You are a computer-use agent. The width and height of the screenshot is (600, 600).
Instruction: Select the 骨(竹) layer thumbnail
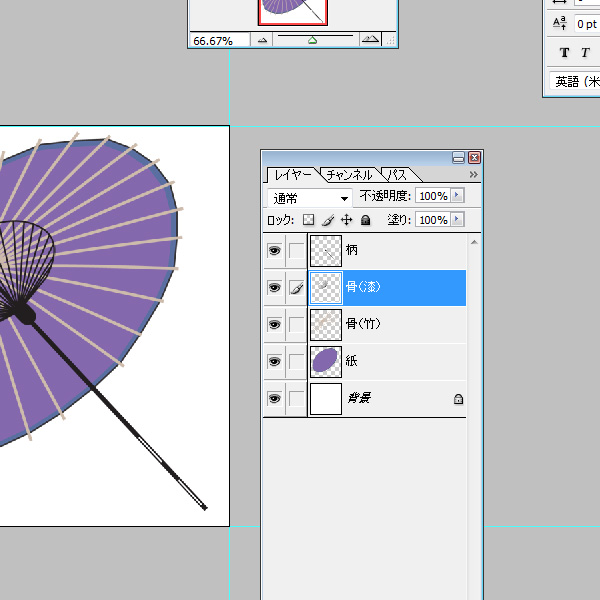[325, 324]
